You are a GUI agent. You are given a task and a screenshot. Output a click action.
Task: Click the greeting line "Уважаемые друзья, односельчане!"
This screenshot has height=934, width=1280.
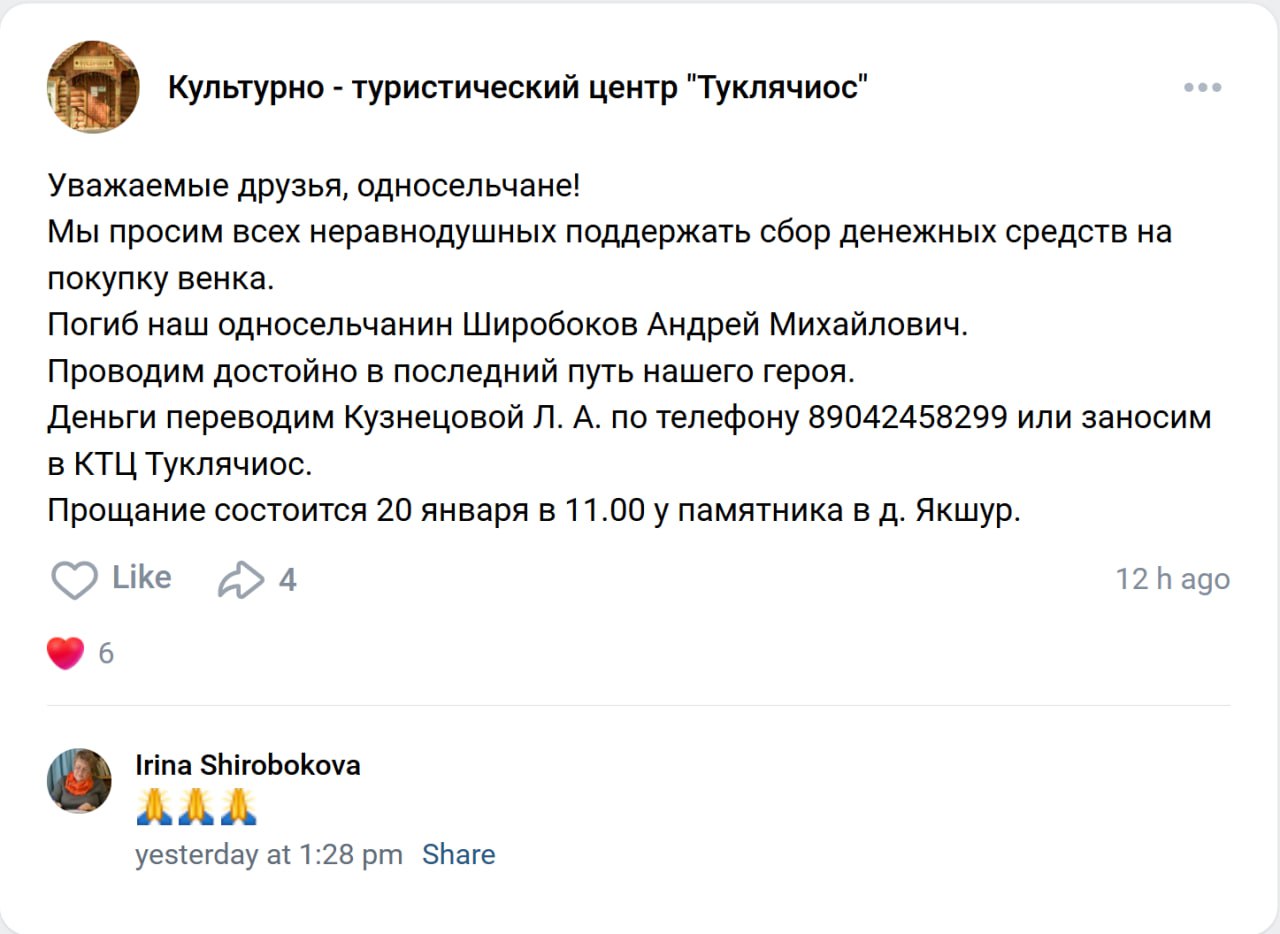(x=313, y=185)
